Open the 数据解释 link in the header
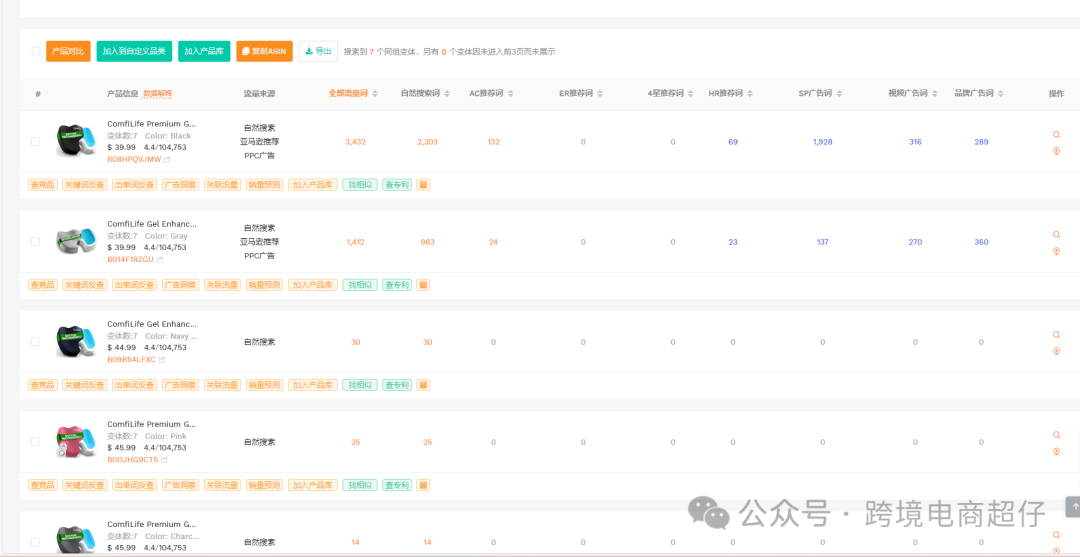Viewport: 1080px width, 557px height. pyautogui.click(x=157, y=94)
